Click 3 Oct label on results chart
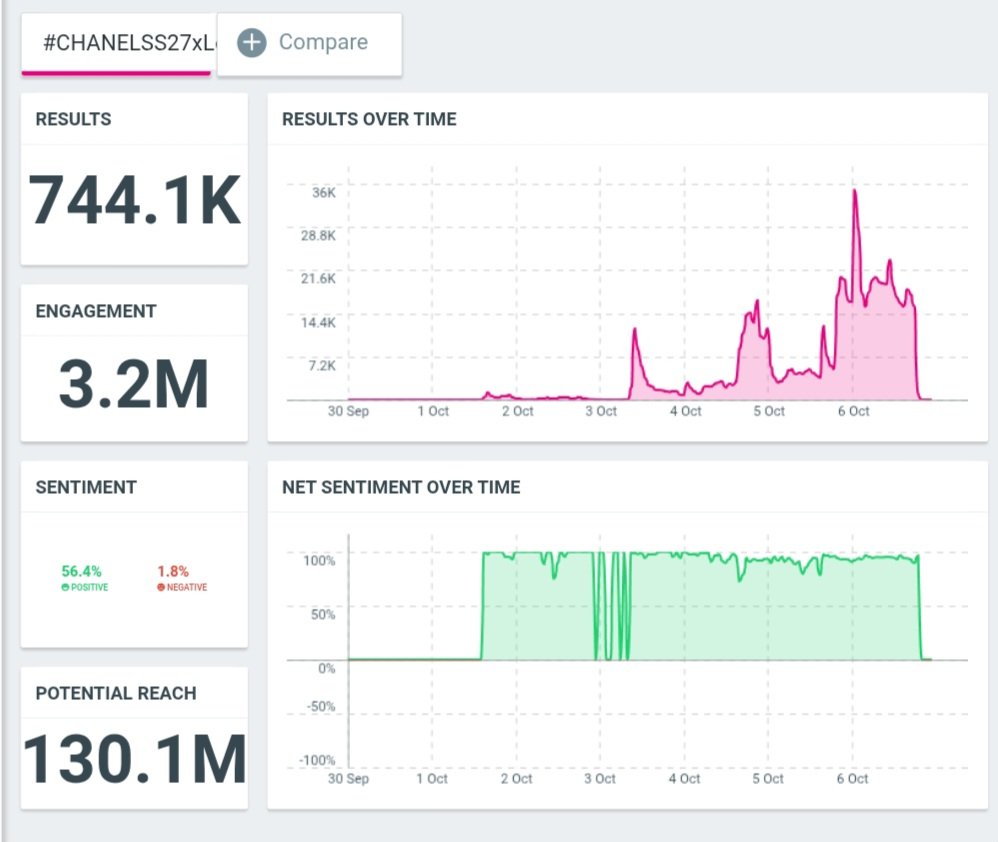This screenshot has height=842, width=998. pyautogui.click(x=601, y=411)
